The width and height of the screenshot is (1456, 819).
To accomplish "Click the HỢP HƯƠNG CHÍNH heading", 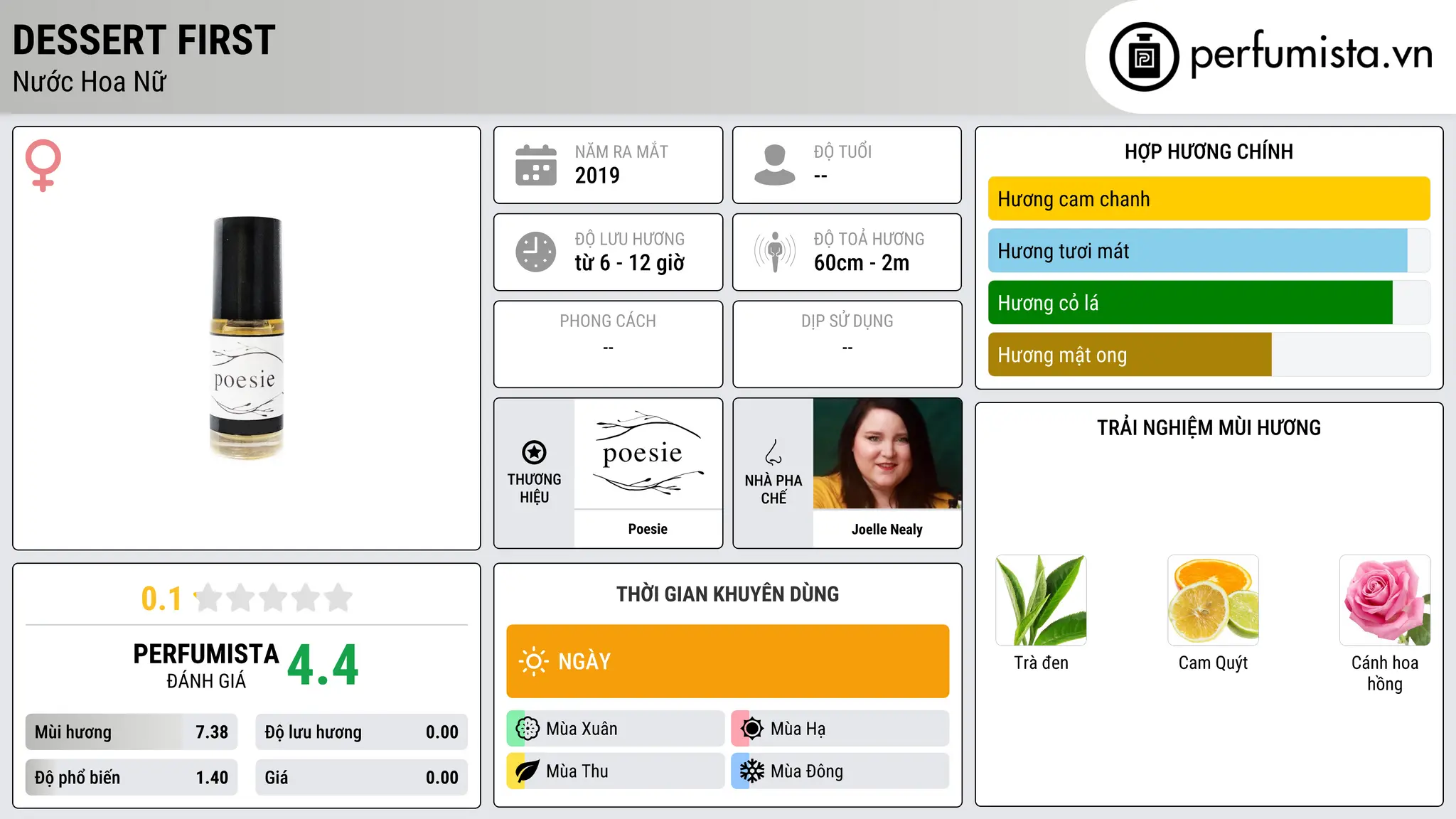I will coord(1209,151).
